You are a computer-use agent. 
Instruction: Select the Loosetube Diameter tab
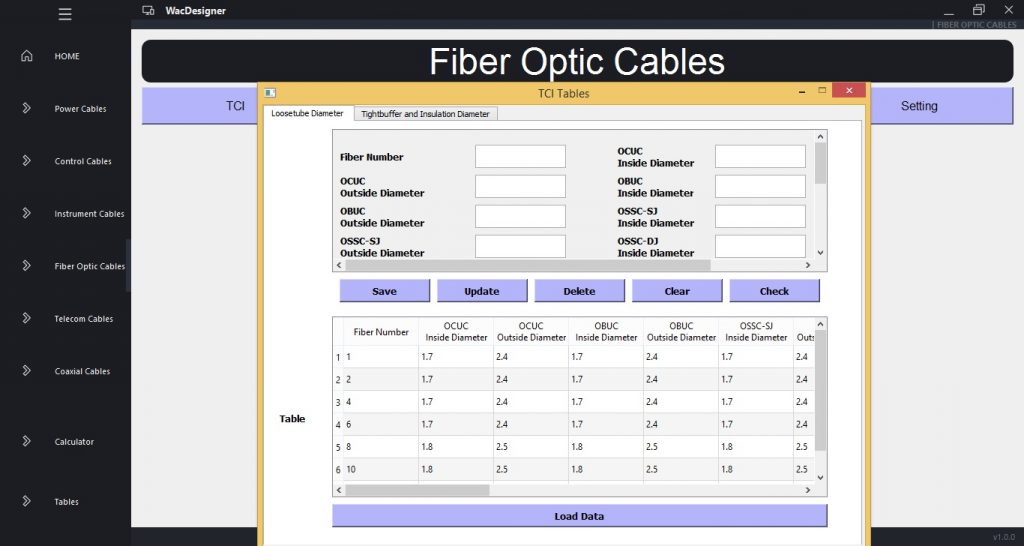[x=307, y=113]
